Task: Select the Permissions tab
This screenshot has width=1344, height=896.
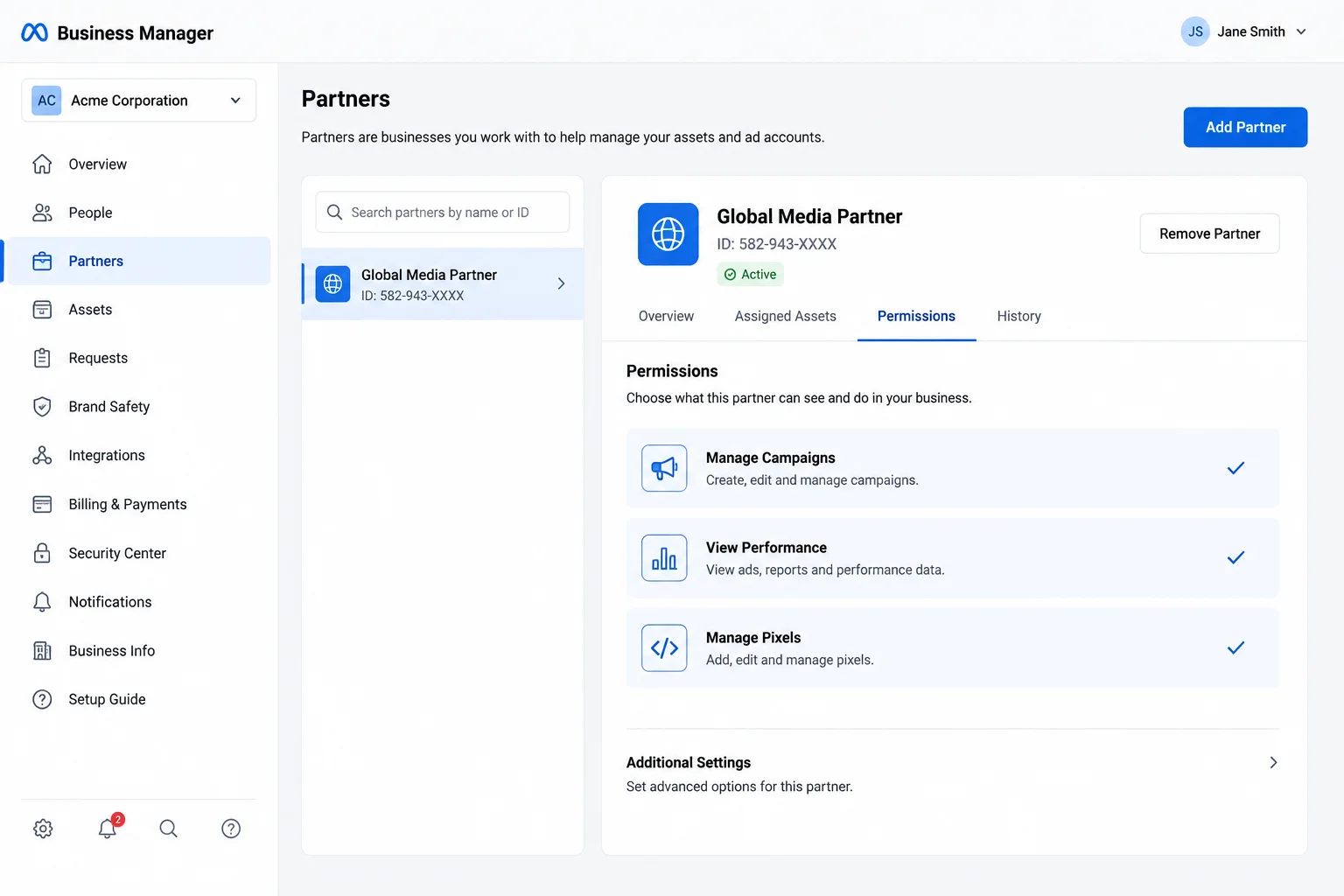Action: tap(916, 316)
